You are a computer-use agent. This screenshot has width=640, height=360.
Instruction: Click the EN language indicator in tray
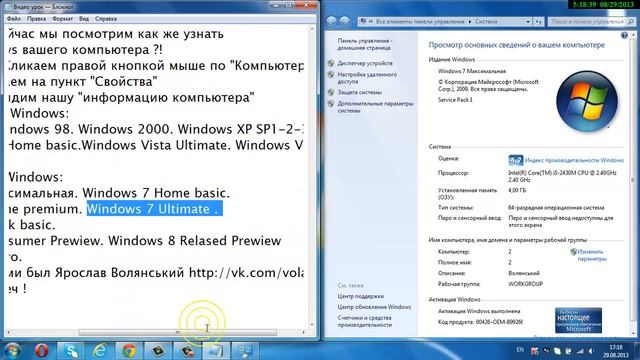point(520,350)
